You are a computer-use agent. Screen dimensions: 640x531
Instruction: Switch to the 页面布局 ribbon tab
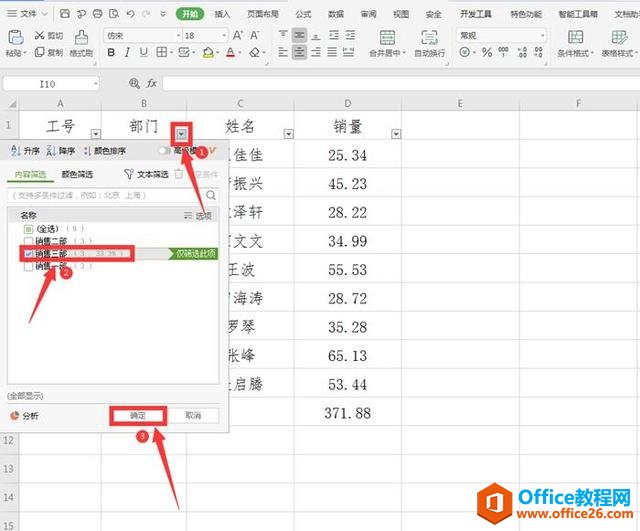tap(263, 14)
